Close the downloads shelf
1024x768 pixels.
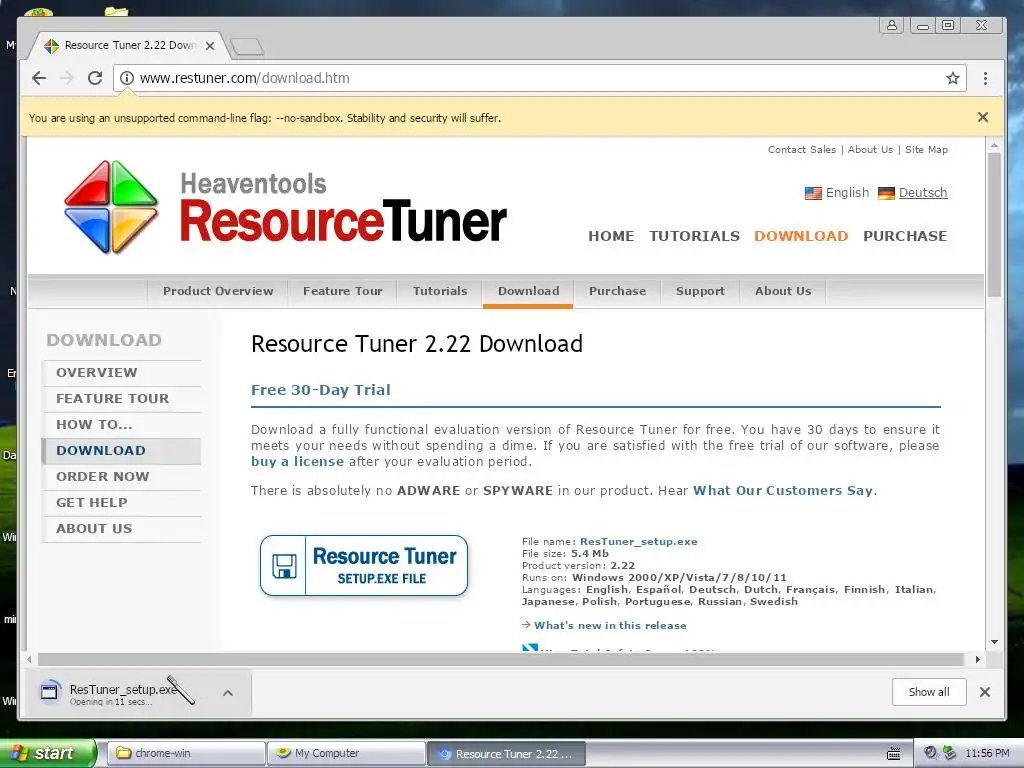985,692
